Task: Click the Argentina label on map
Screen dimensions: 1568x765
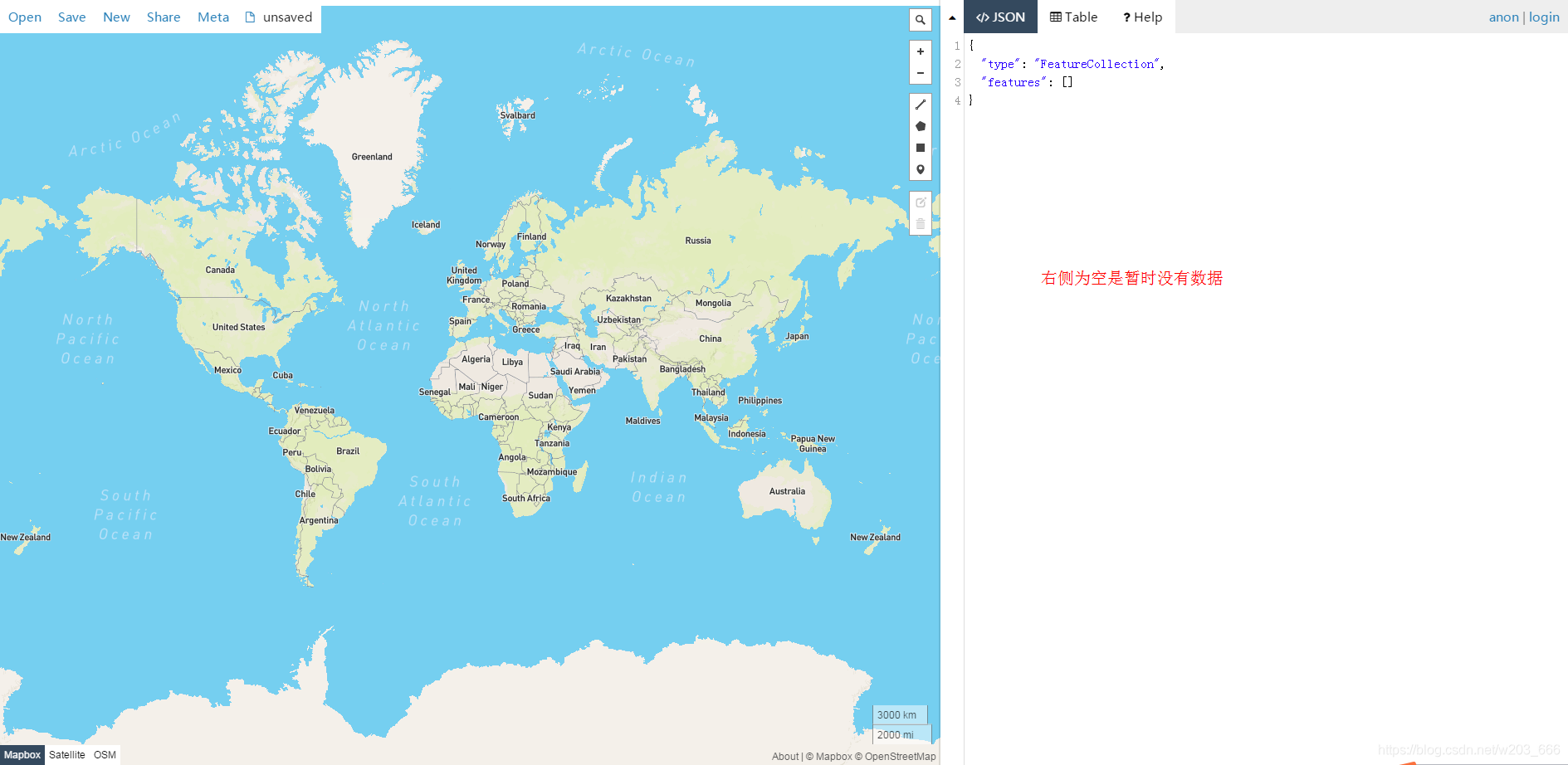Action: [319, 521]
